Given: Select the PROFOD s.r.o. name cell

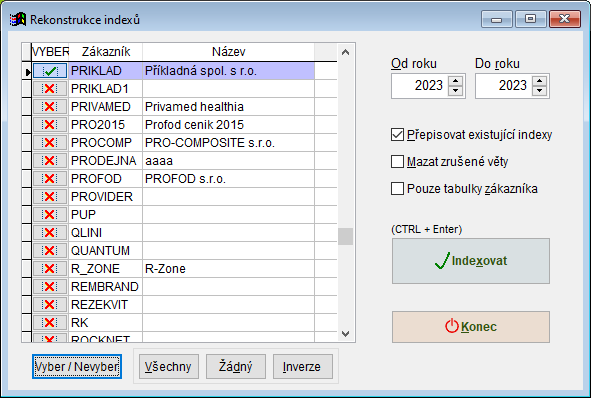Looking at the screenshot, I should [x=228, y=179].
